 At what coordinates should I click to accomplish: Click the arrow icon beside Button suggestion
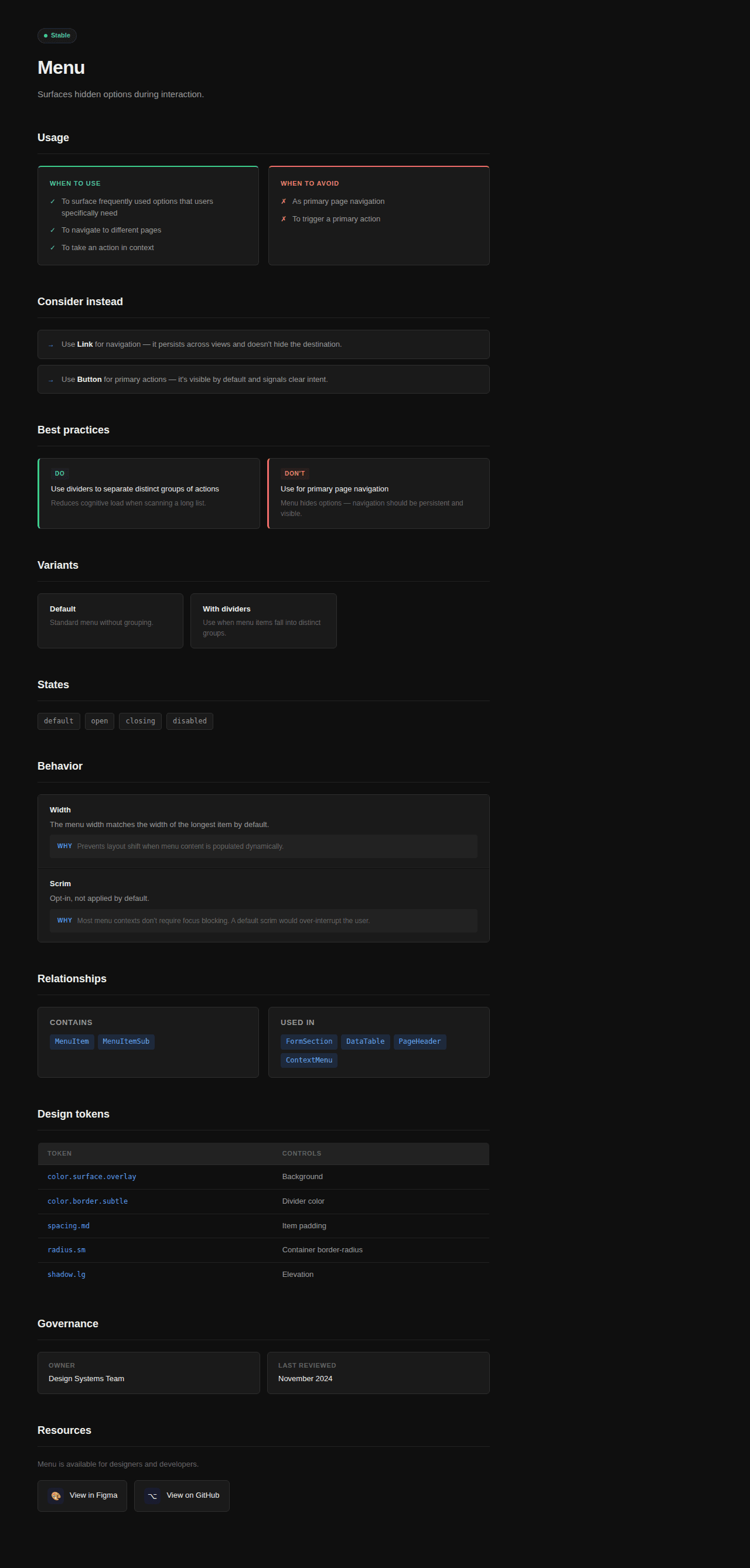[x=51, y=381]
